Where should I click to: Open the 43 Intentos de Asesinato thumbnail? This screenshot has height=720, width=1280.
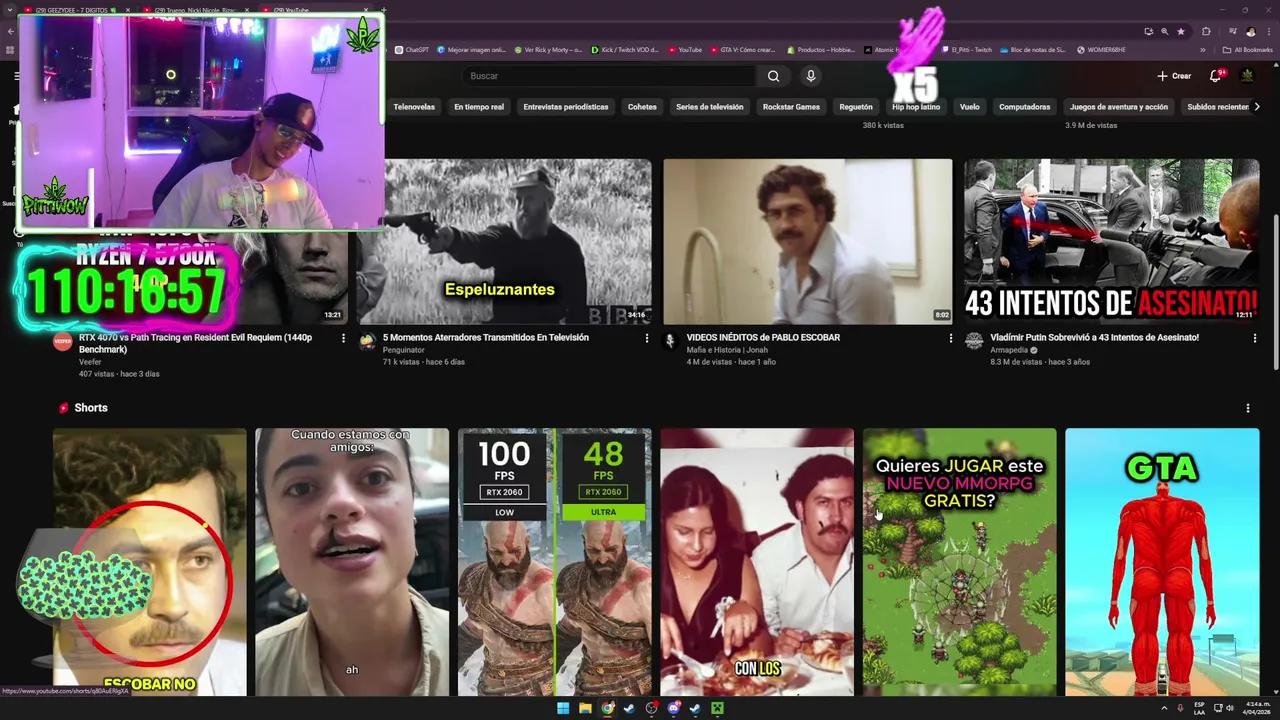click(x=1111, y=241)
